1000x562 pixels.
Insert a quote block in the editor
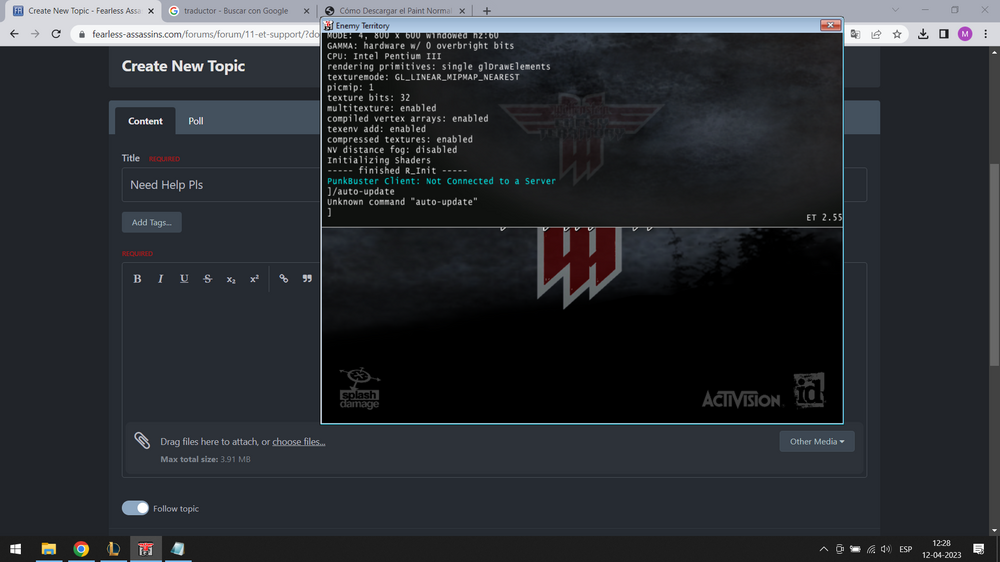(307, 279)
